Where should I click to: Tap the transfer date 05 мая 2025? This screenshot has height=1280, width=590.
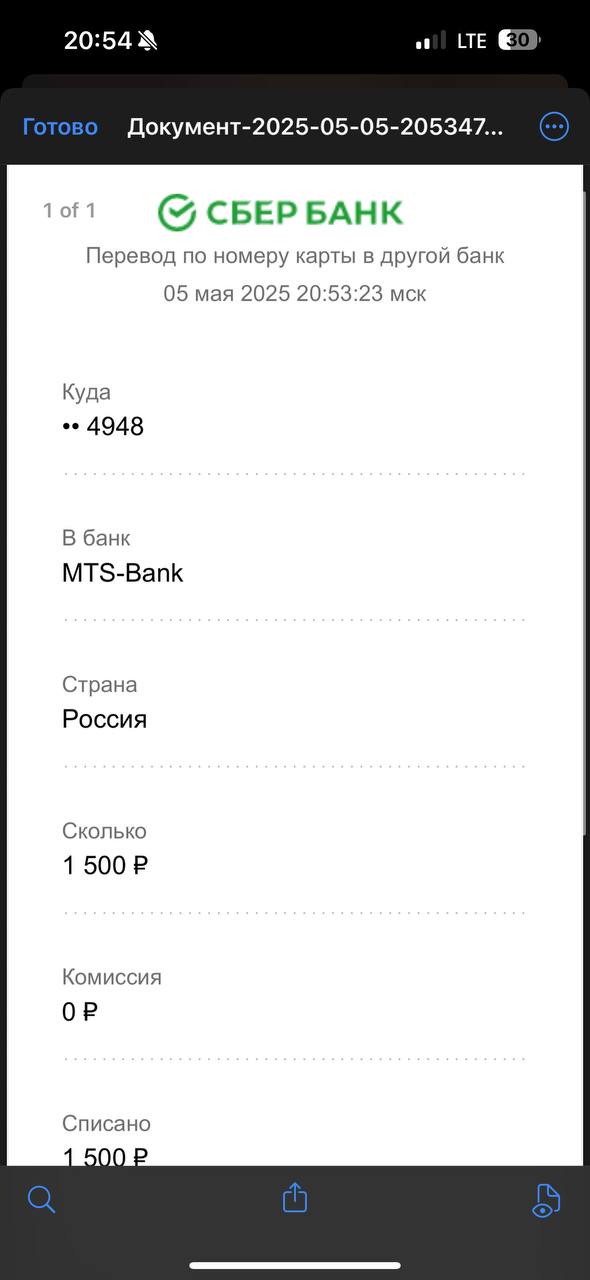[226, 295]
